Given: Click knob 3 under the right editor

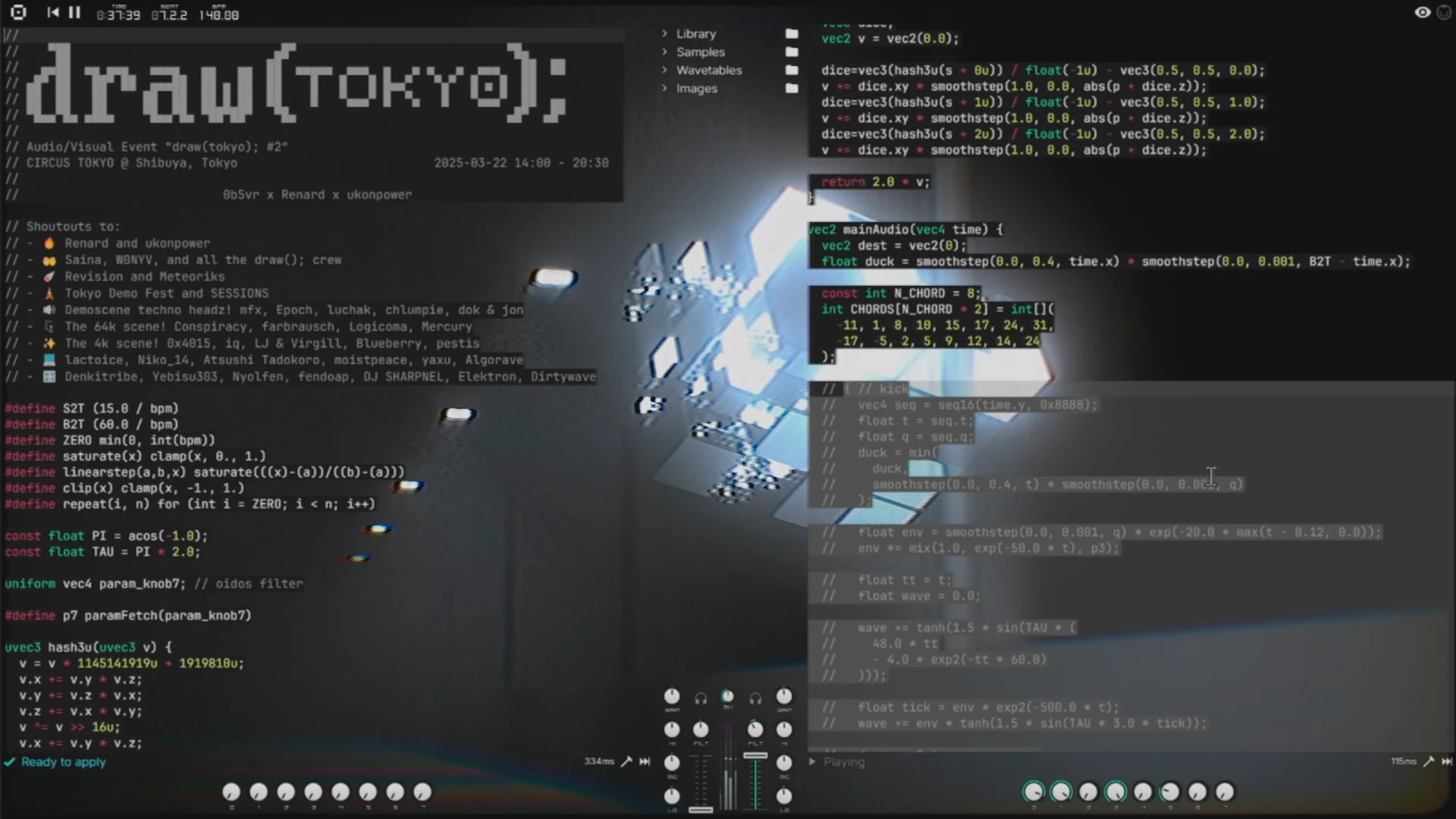Looking at the screenshot, I should coord(1116,792).
